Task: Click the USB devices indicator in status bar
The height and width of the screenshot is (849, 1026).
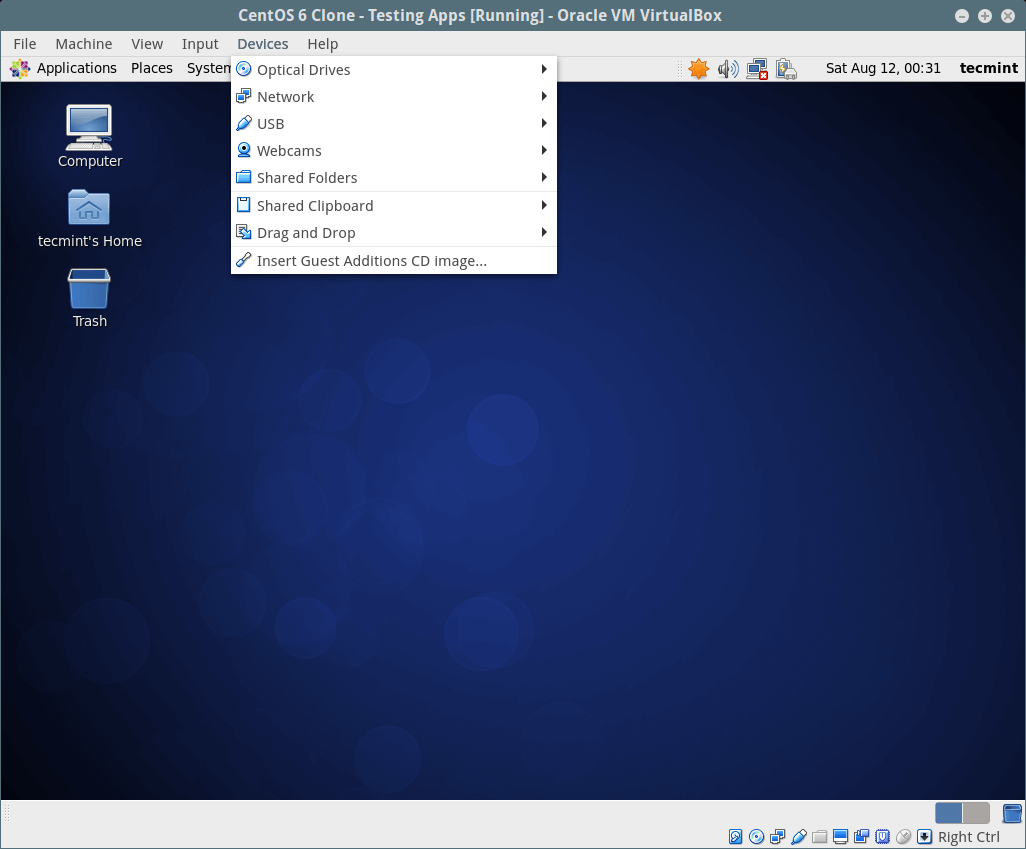Action: pos(799,837)
